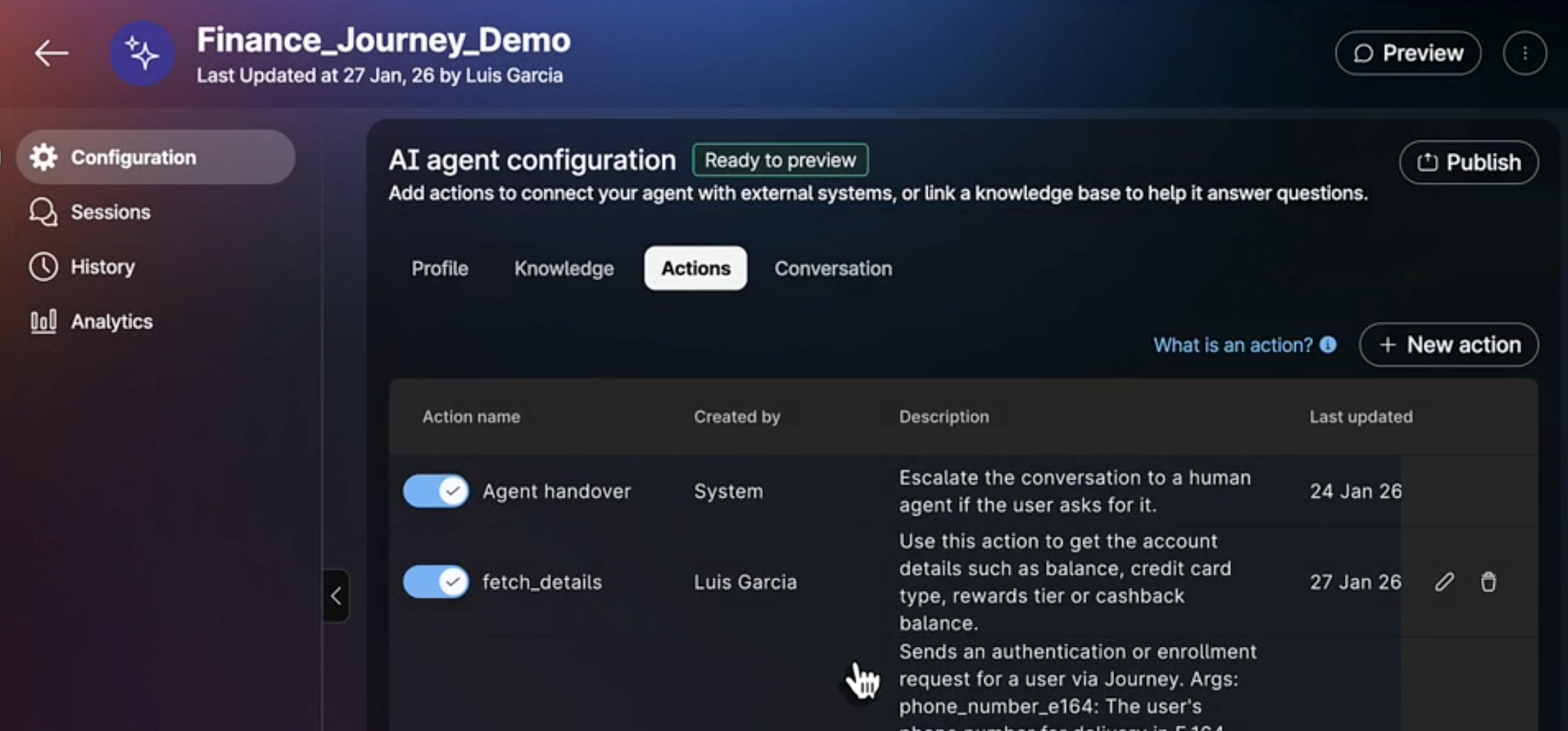The width and height of the screenshot is (1568, 731).
Task: Collapse the sidebar with the chevron handle
Action: point(336,596)
